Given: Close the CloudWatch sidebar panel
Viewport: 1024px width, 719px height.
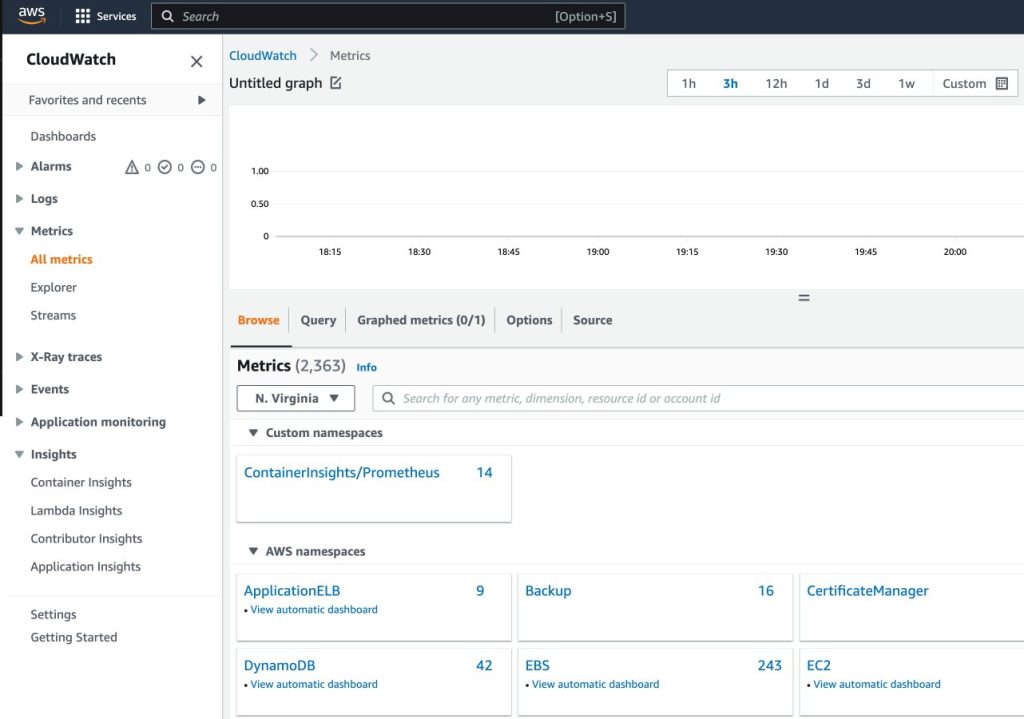Looking at the screenshot, I should [196, 61].
